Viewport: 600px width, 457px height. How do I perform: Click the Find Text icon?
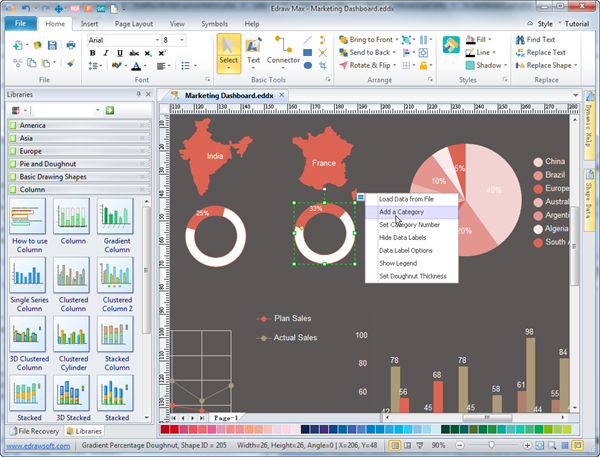point(519,40)
